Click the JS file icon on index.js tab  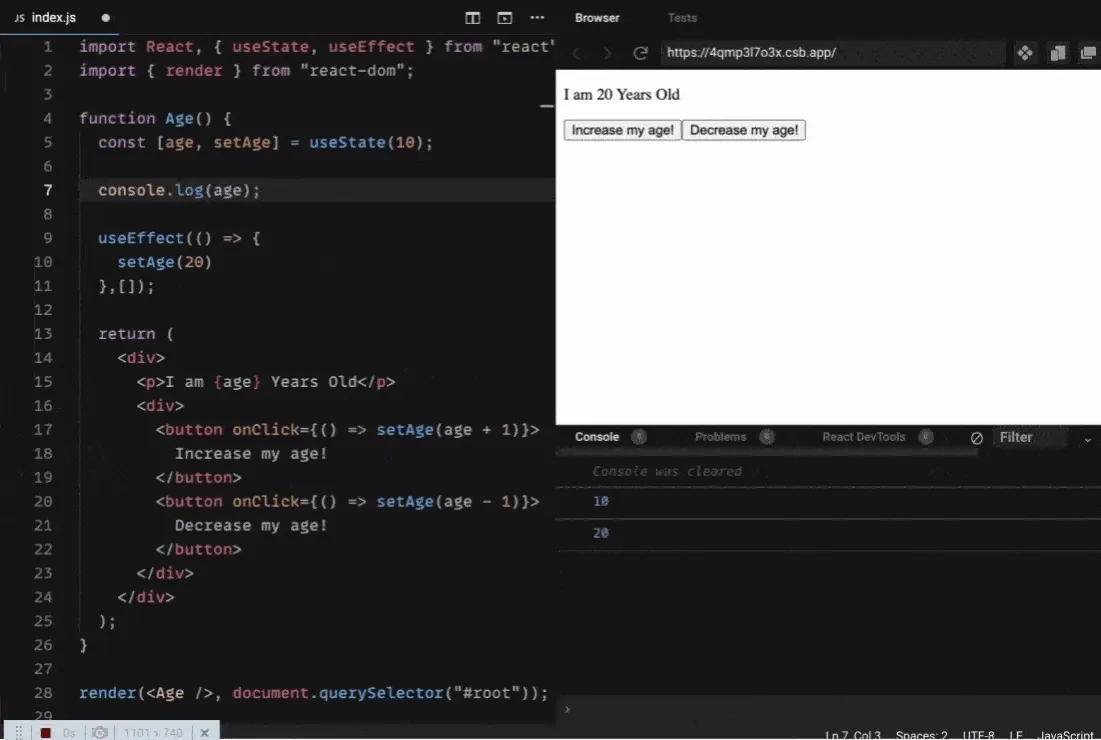pyautogui.click(x=20, y=18)
